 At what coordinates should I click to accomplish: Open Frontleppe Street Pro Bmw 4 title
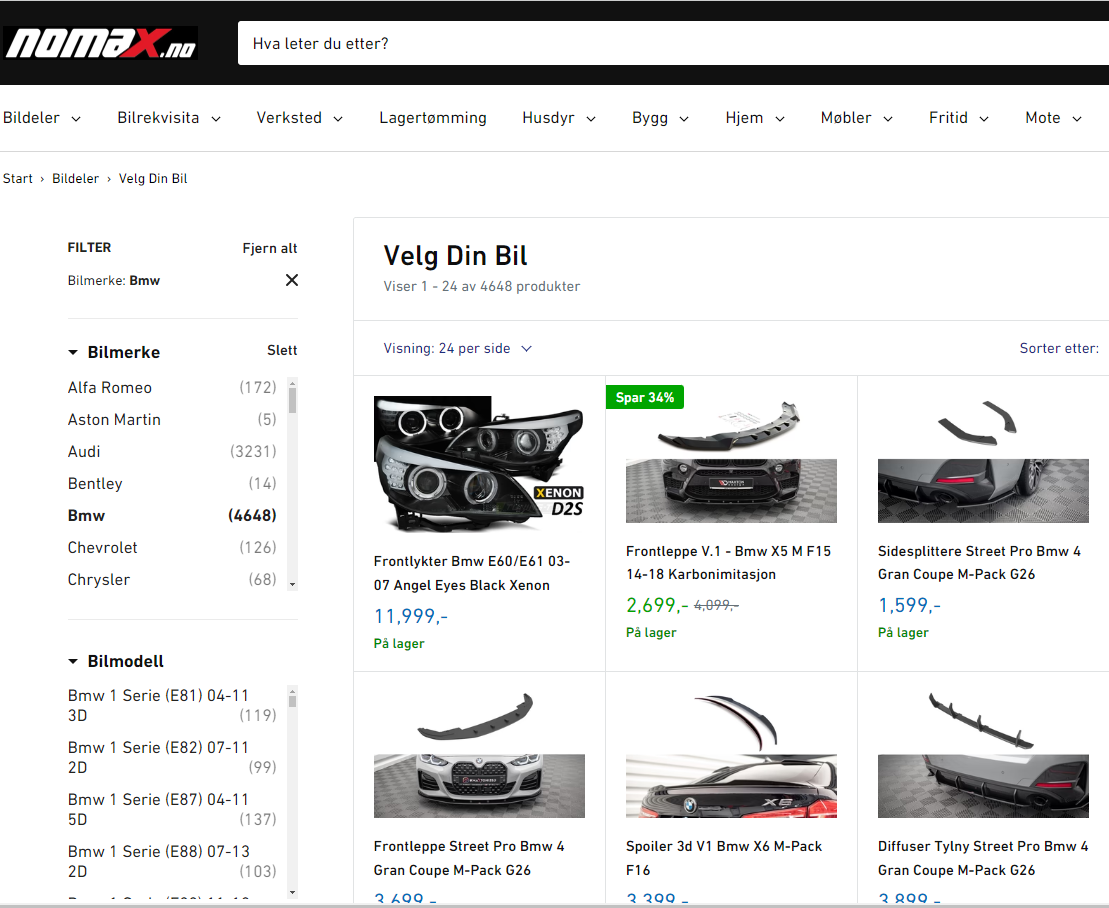469,858
